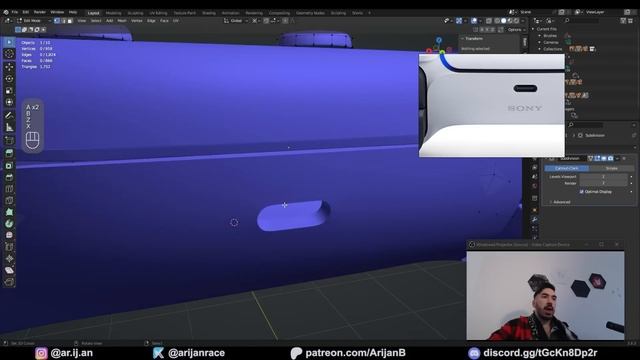Open the Edit Mode dropdown
The height and width of the screenshot is (360, 640).
[x=34, y=20]
